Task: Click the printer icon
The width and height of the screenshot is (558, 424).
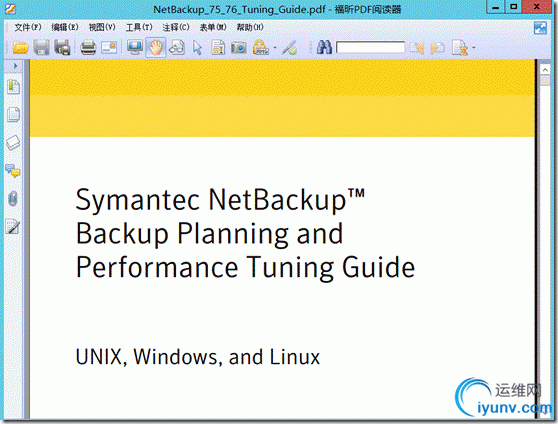Action: point(88,47)
